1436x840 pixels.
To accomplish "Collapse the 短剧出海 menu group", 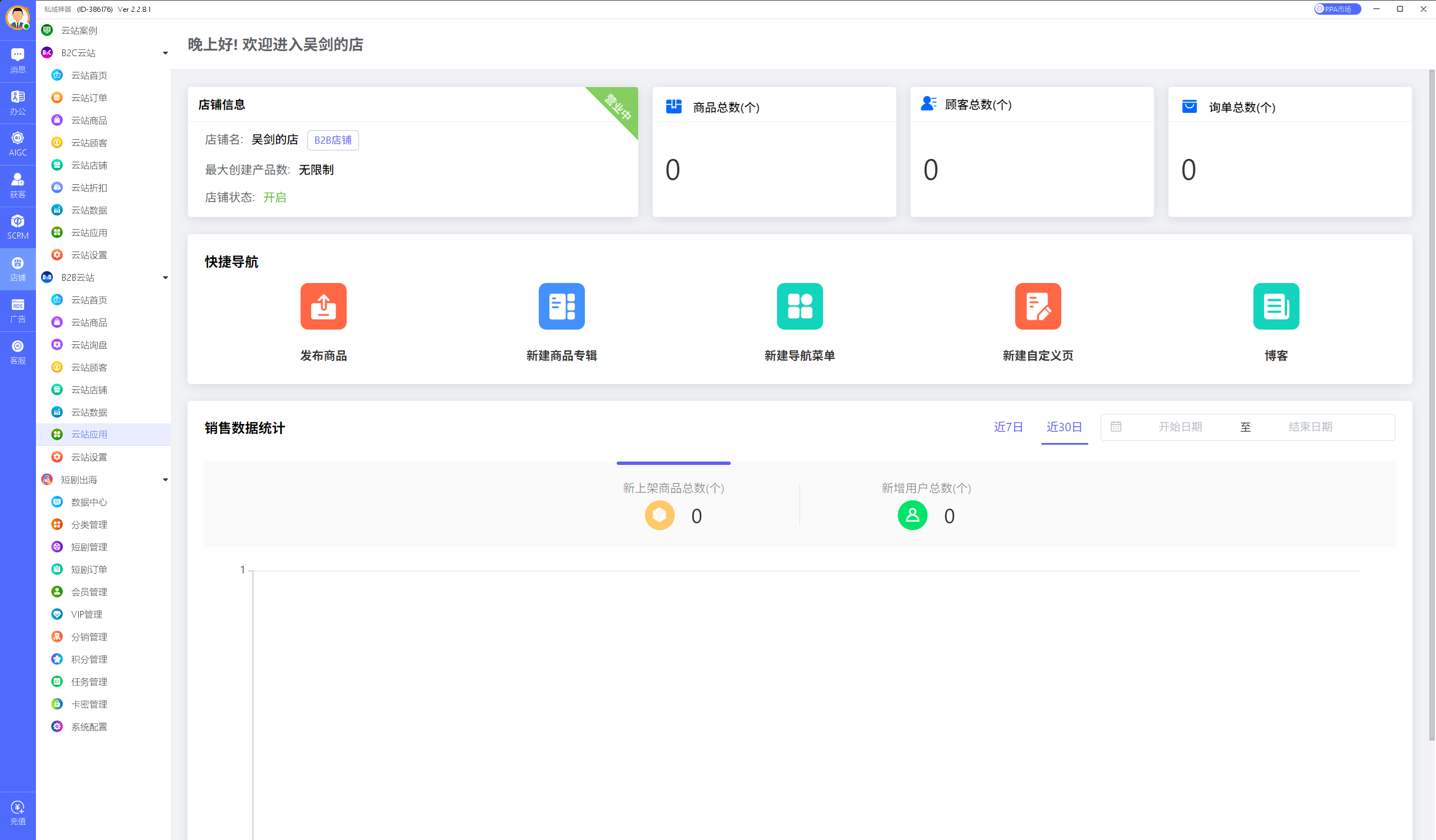I will click(165, 480).
